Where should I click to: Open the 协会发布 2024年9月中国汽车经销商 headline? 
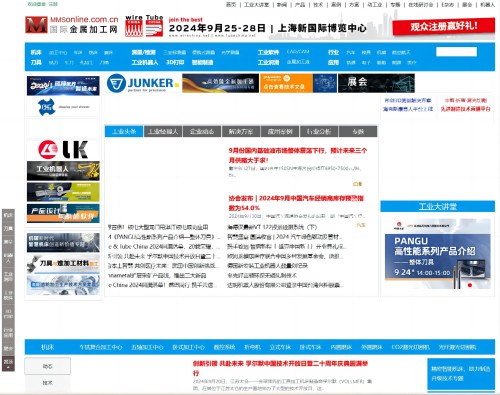pos(296,203)
